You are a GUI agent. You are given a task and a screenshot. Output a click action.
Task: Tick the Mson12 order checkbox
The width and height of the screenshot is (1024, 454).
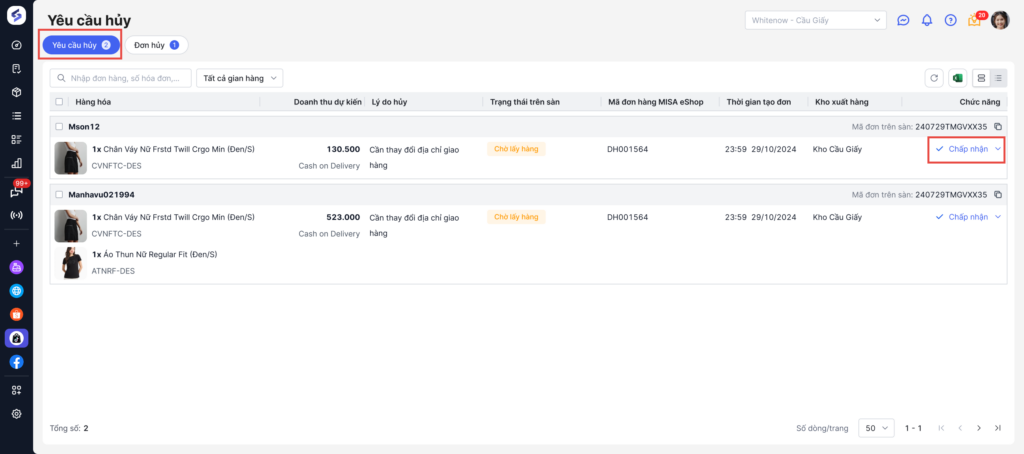[59, 127]
